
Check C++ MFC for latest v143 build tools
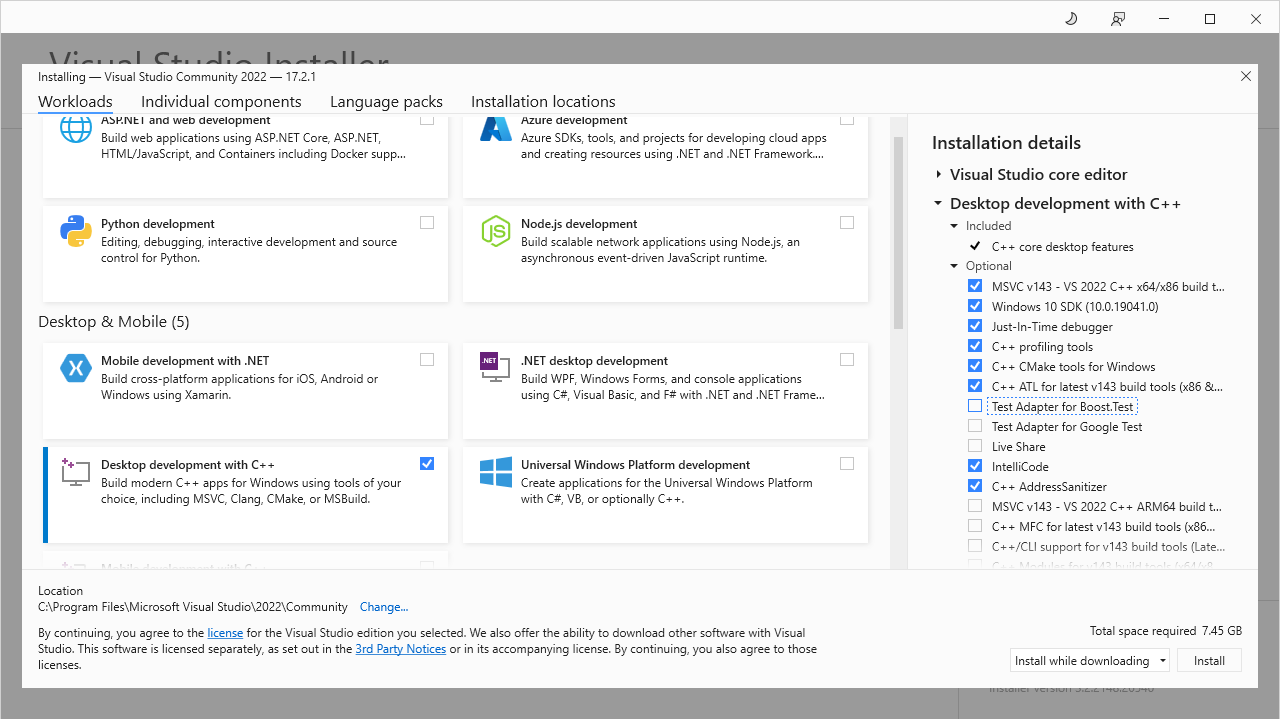975,526
